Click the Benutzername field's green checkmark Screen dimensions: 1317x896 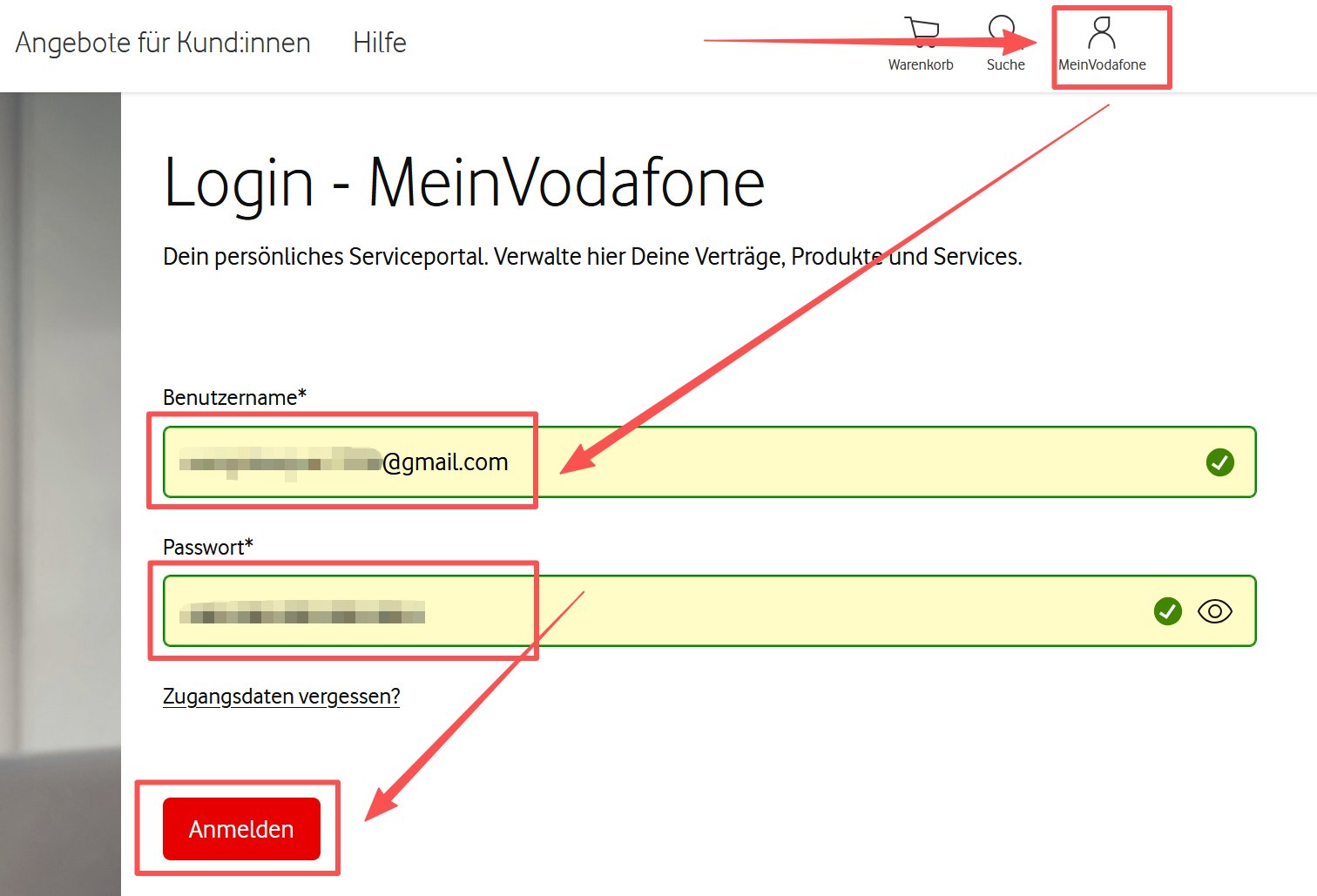[x=1220, y=462]
